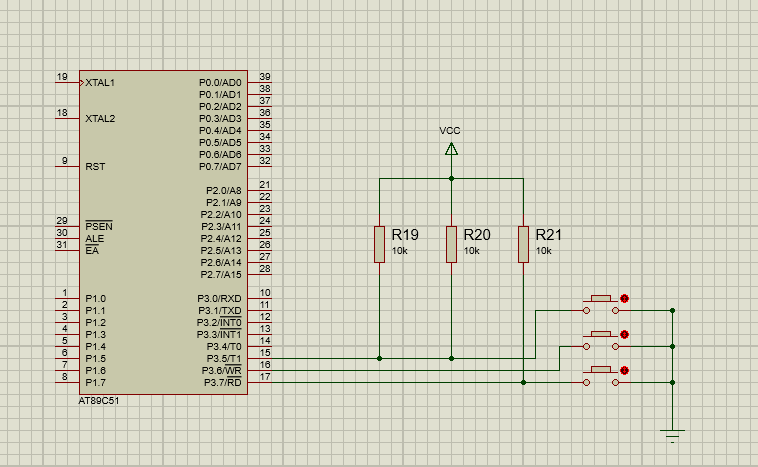Click the RST pin 9 line
This screenshot has width=758, height=467.
67,166
